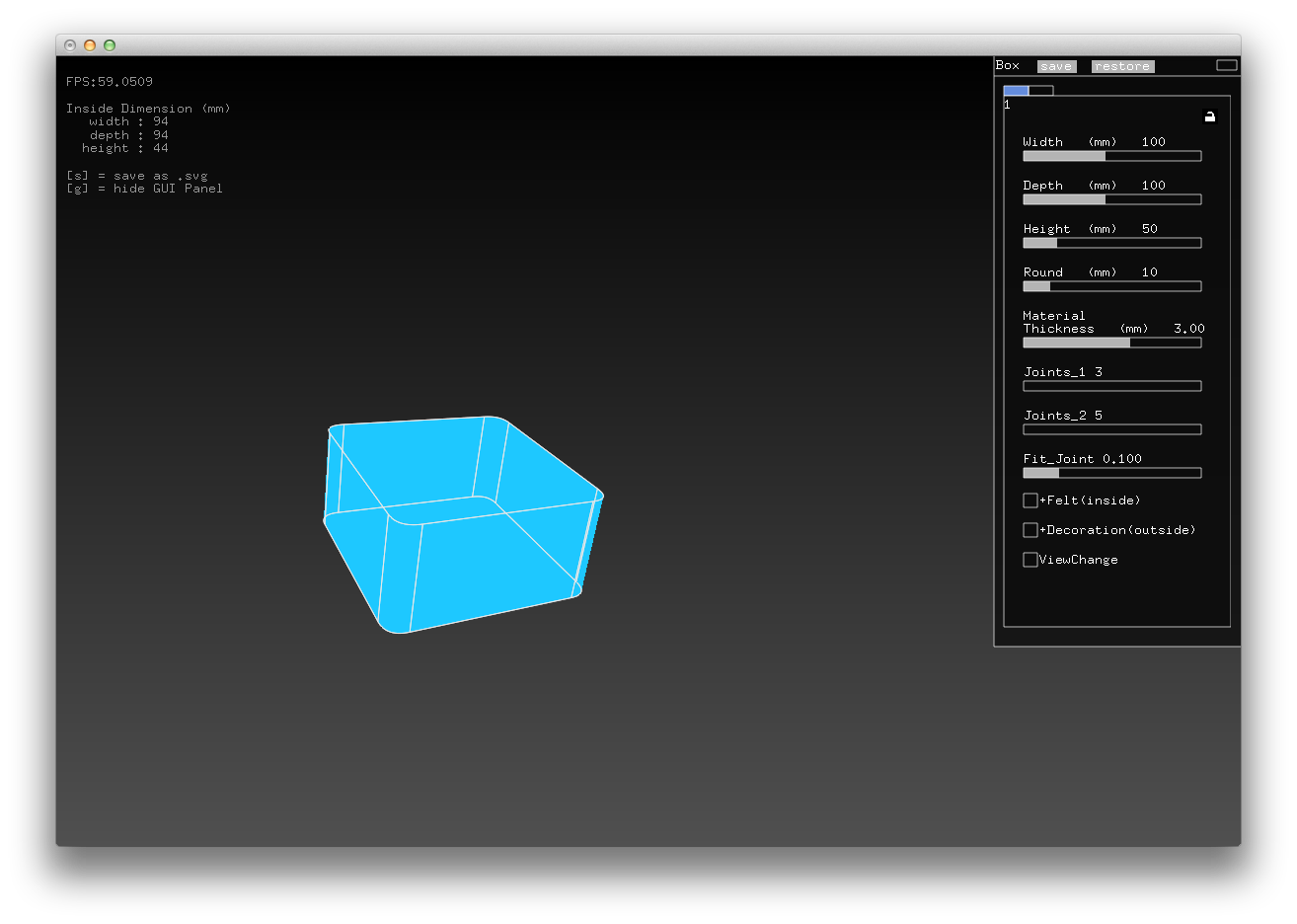Image resolution: width=1297 pixels, height=924 pixels.
Task: Adjust the Material Thickness slider
Action: coord(1112,343)
